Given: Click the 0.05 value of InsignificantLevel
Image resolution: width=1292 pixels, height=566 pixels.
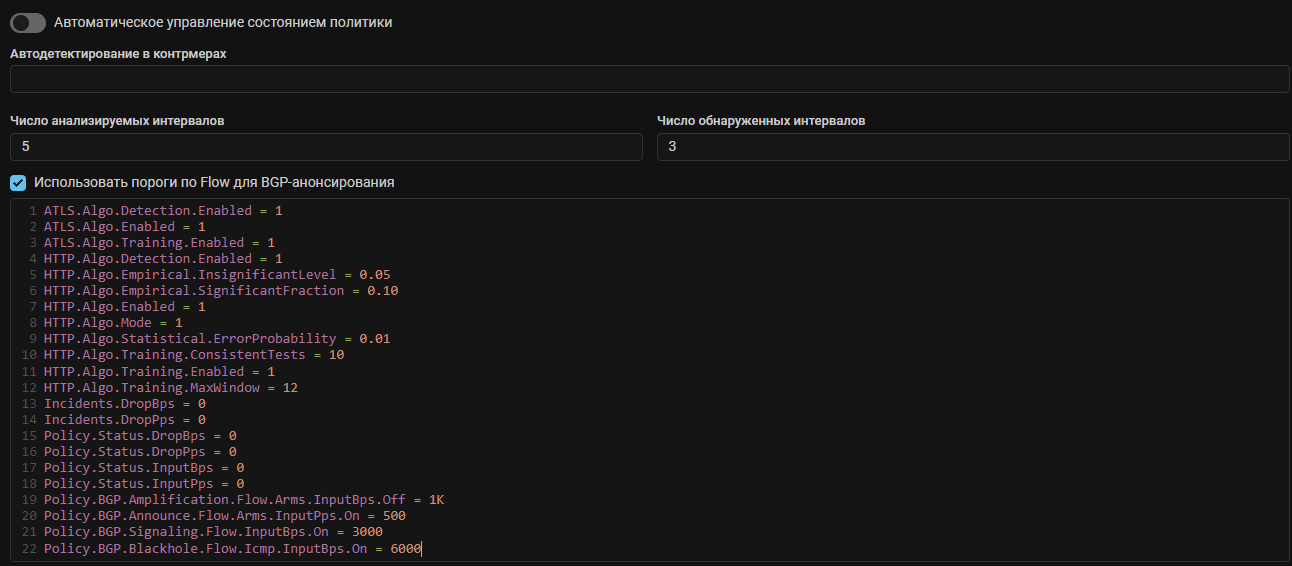Looking at the screenshot, I should (x=375, y=275).
